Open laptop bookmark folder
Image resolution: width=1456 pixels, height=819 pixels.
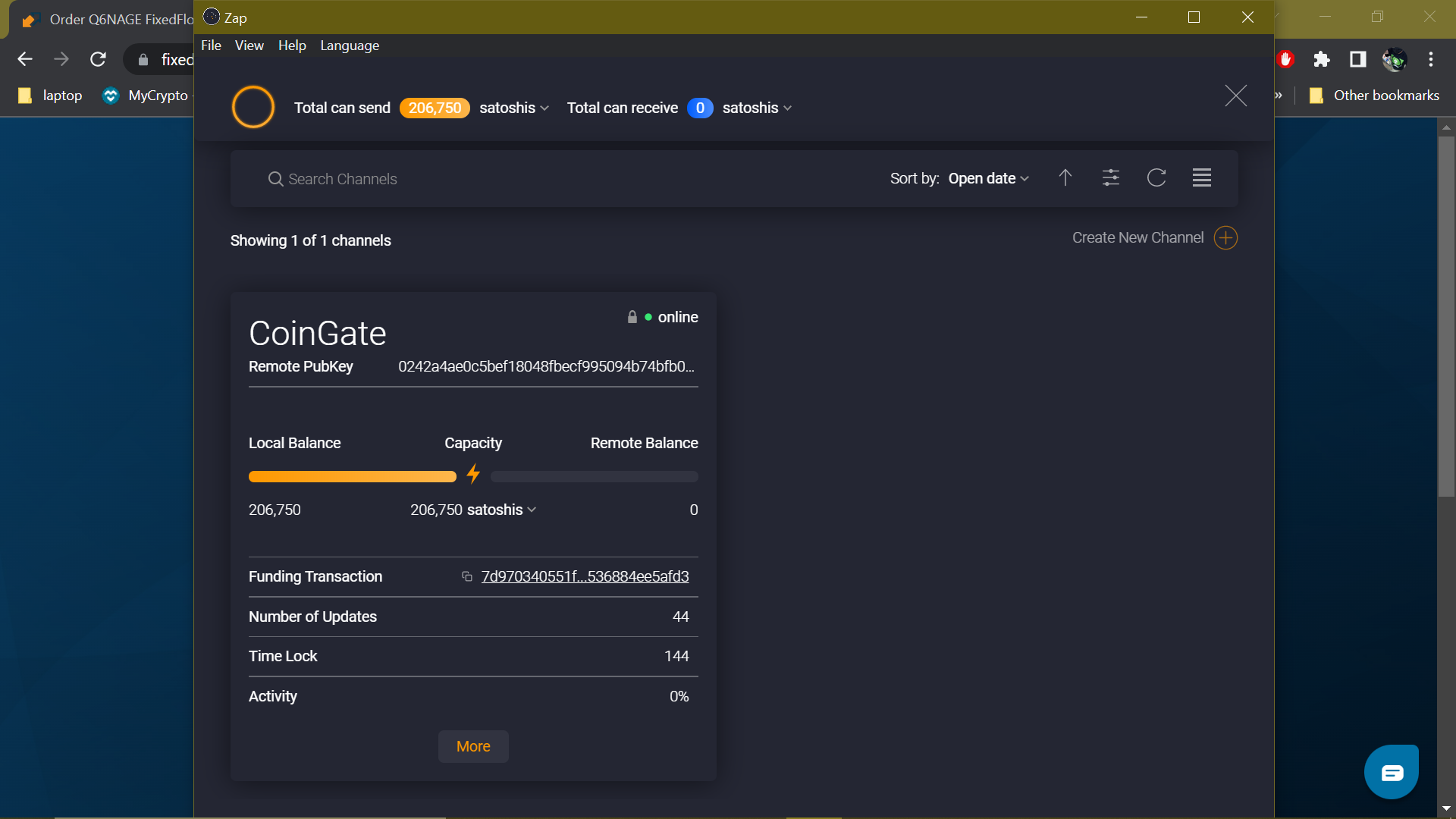point(50,96)
